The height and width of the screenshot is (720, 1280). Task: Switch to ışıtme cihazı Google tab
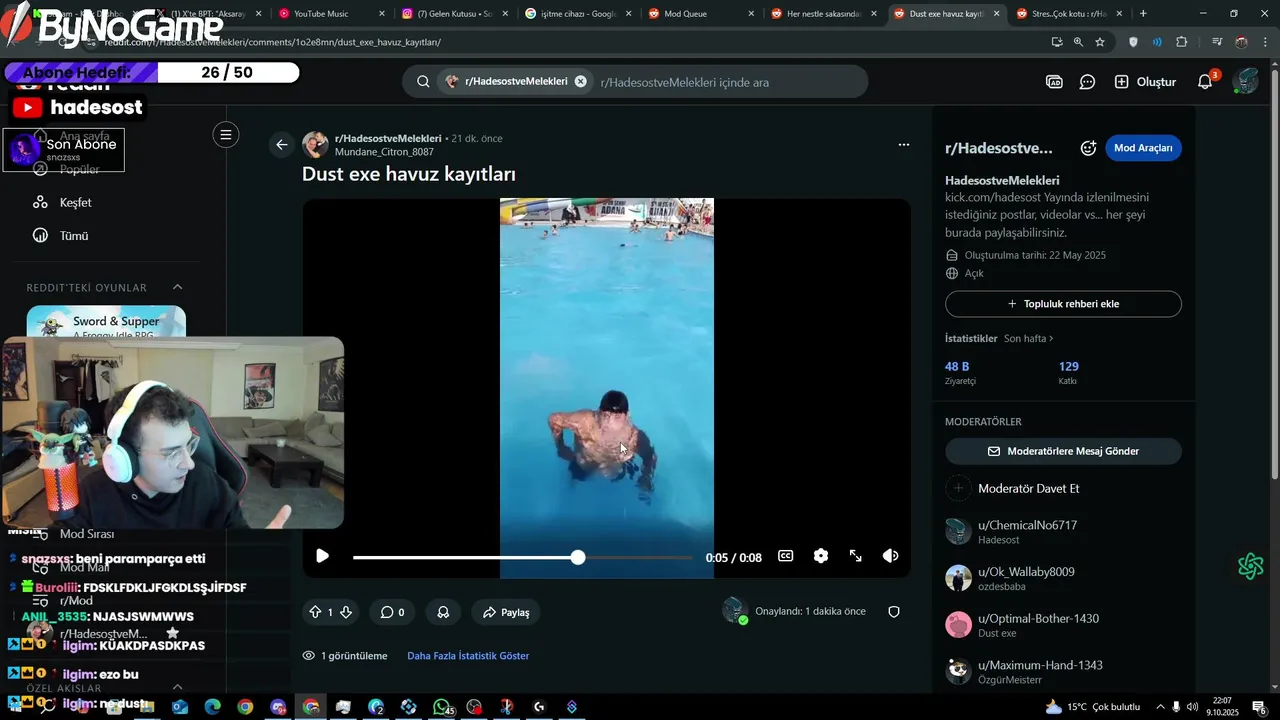tap(579, 14)
